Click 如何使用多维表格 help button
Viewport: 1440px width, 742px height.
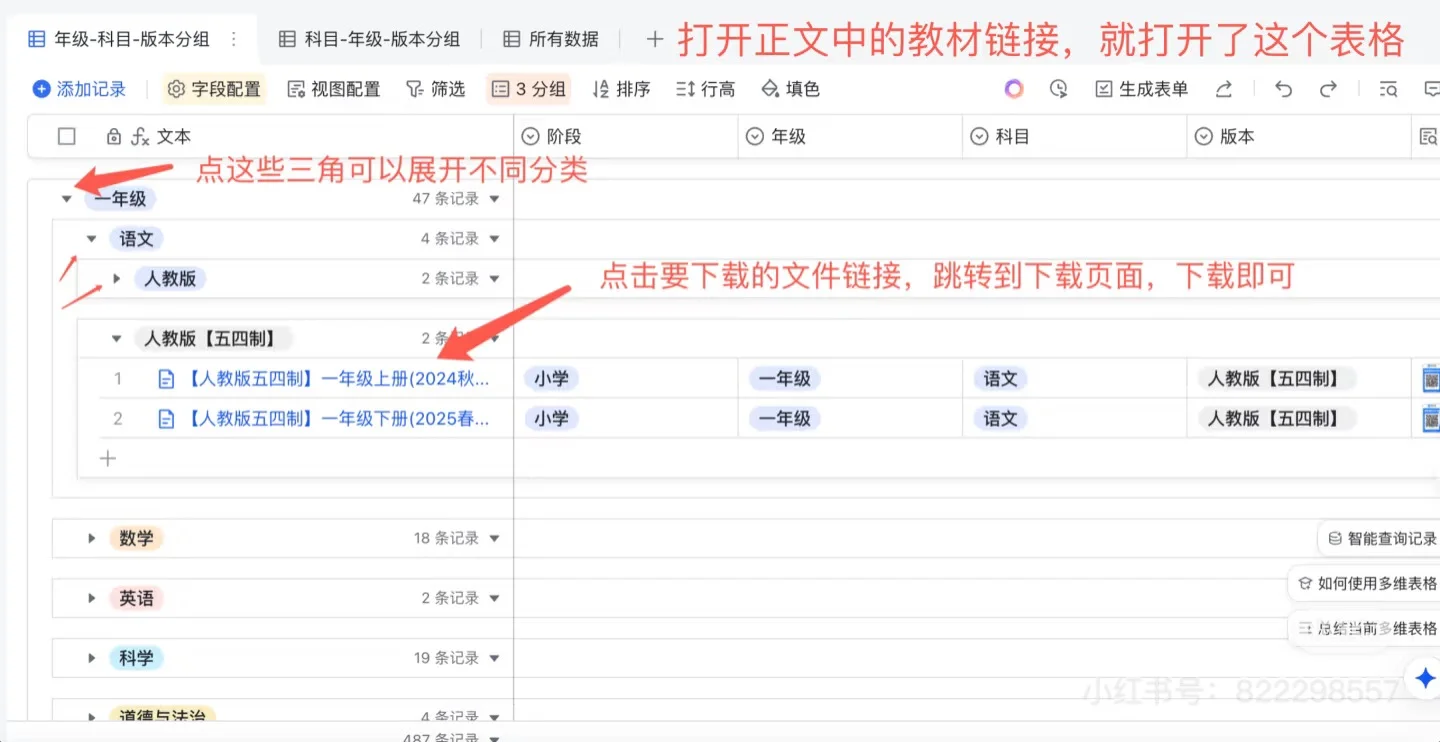tap(1365, 583)
